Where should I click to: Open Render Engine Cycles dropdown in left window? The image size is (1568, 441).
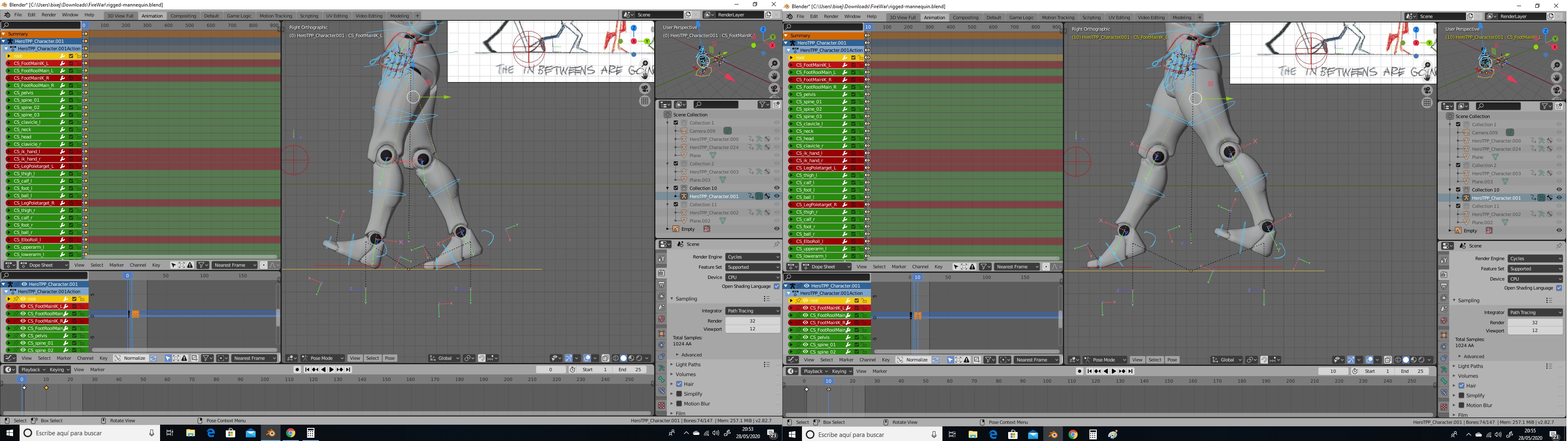pos(752,257)
